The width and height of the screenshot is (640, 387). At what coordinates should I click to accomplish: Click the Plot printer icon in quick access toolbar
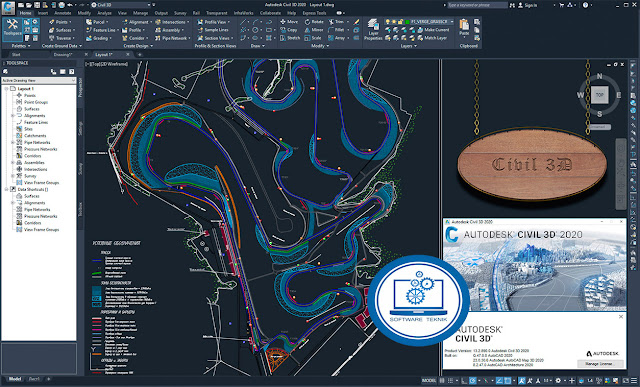click(x=61, y=5)
